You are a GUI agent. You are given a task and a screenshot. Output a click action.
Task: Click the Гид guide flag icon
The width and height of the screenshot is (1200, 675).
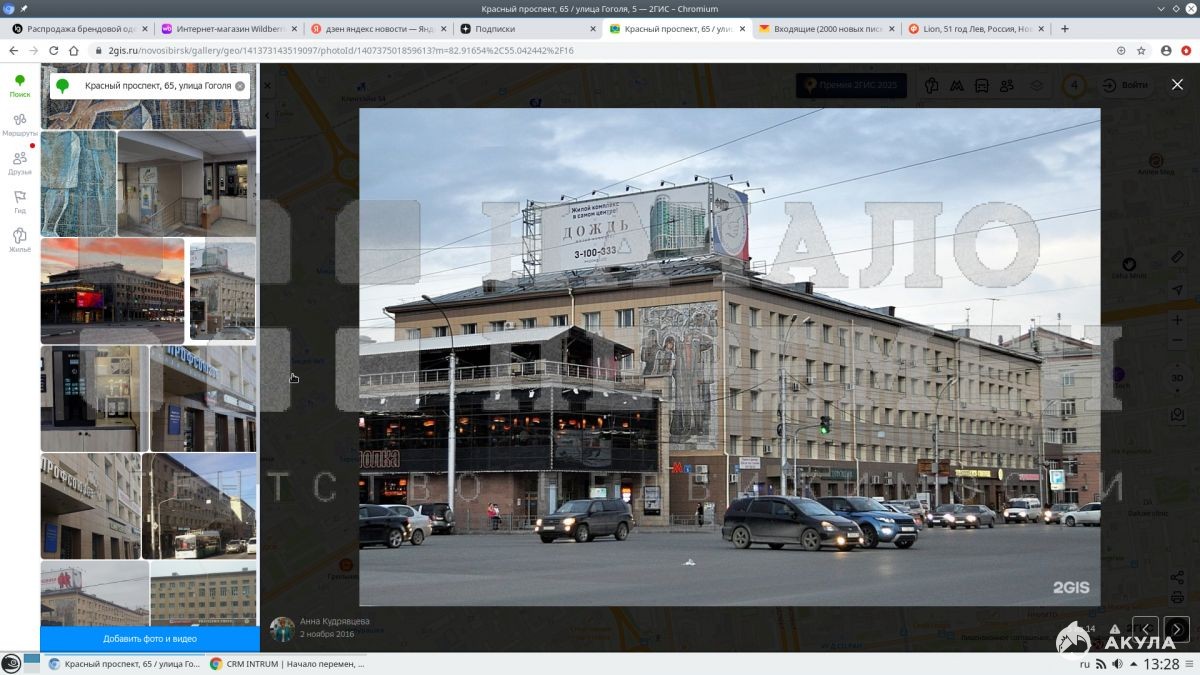19,200
